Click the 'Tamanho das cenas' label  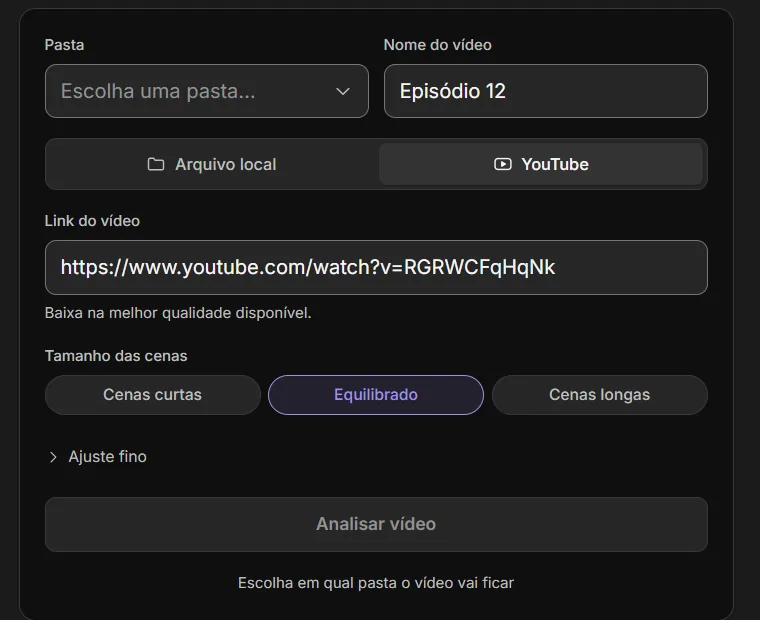116,356
